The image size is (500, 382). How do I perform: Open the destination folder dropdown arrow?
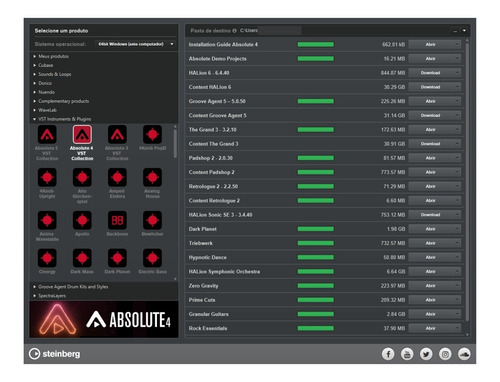pyautogui.click(x=464, y=31)
